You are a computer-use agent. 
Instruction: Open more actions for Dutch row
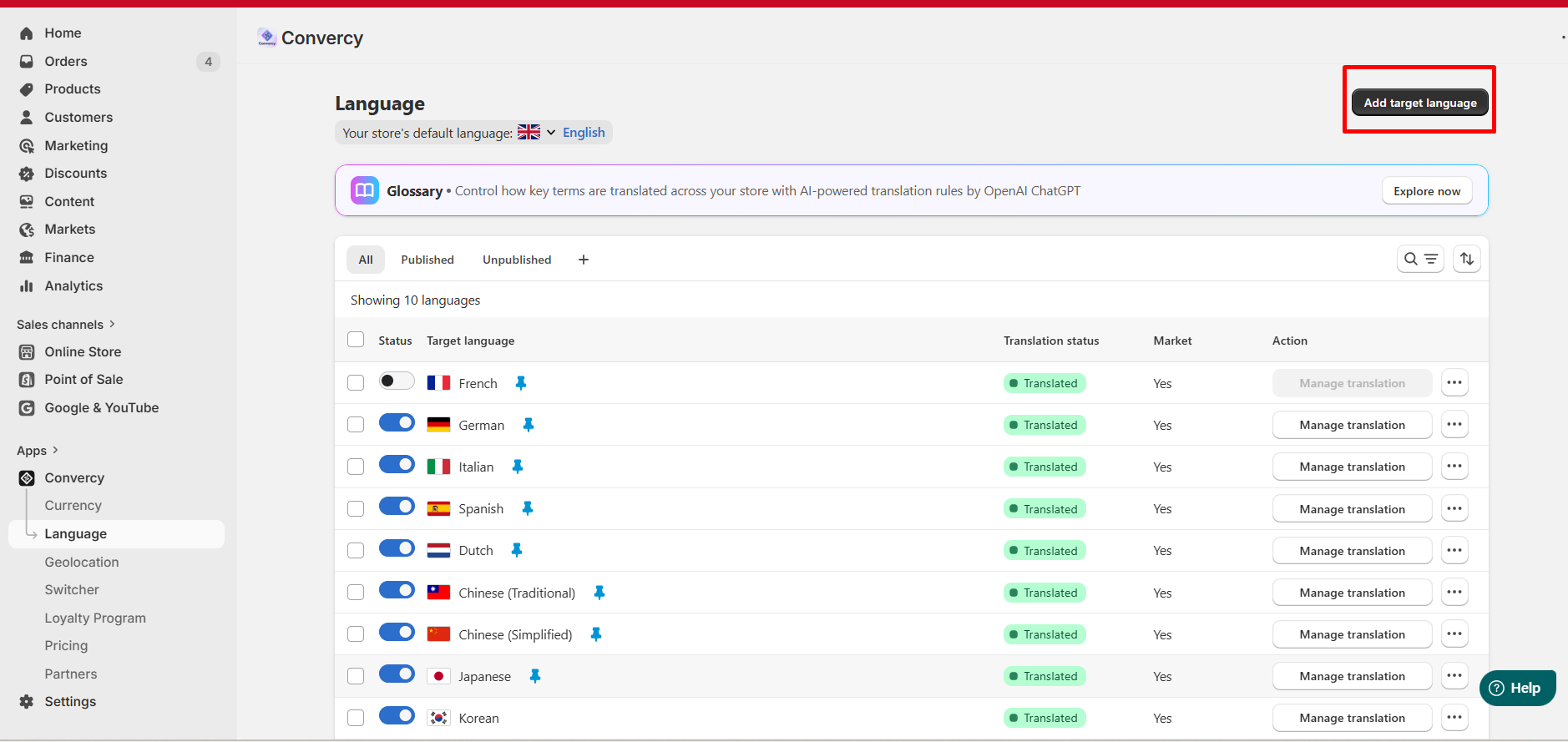(1454, 551)
